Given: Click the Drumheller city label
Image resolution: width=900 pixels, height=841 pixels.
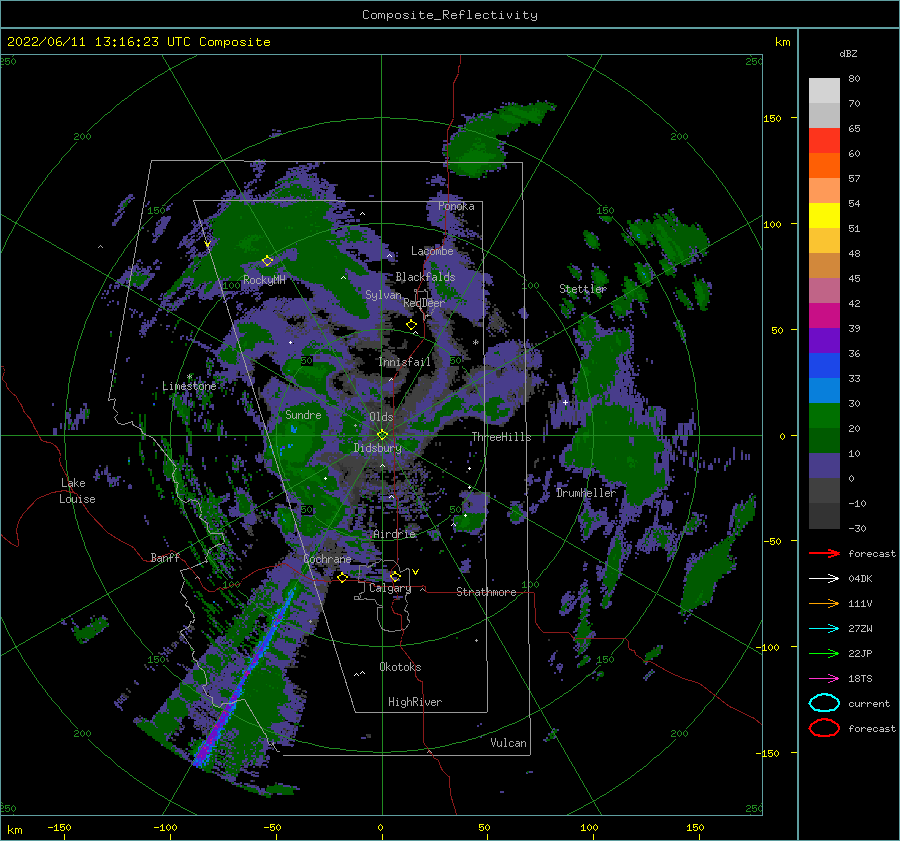Looking at the screenshot, I should [586, 493].
